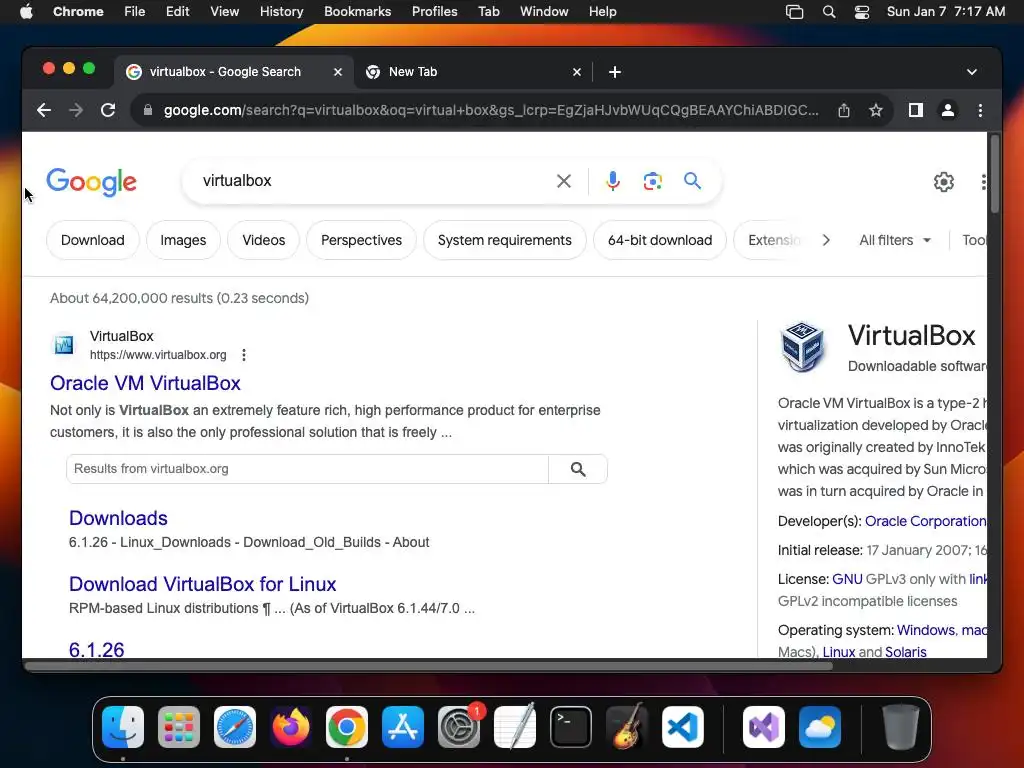Open the Windows operating system link
The height and width of the screenshot is (768, 1024).
(925, 630)
